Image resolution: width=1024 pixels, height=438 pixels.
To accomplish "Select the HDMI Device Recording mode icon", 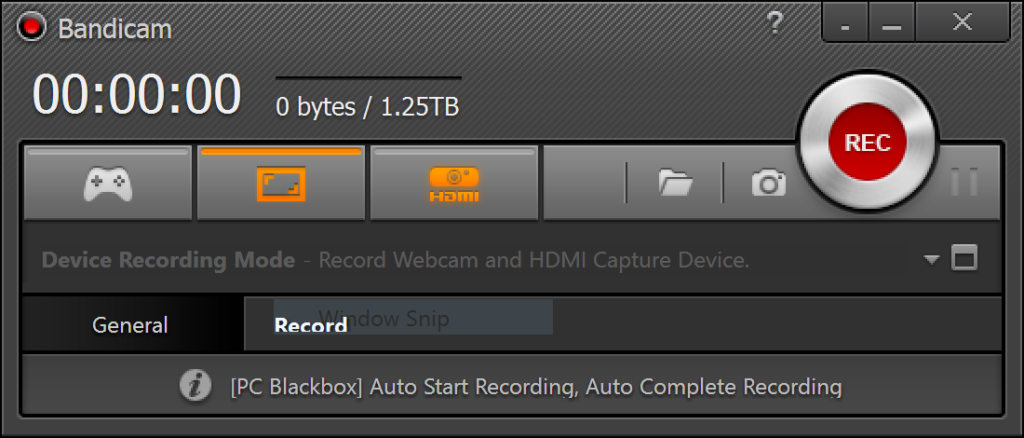I will coord(454,183).
